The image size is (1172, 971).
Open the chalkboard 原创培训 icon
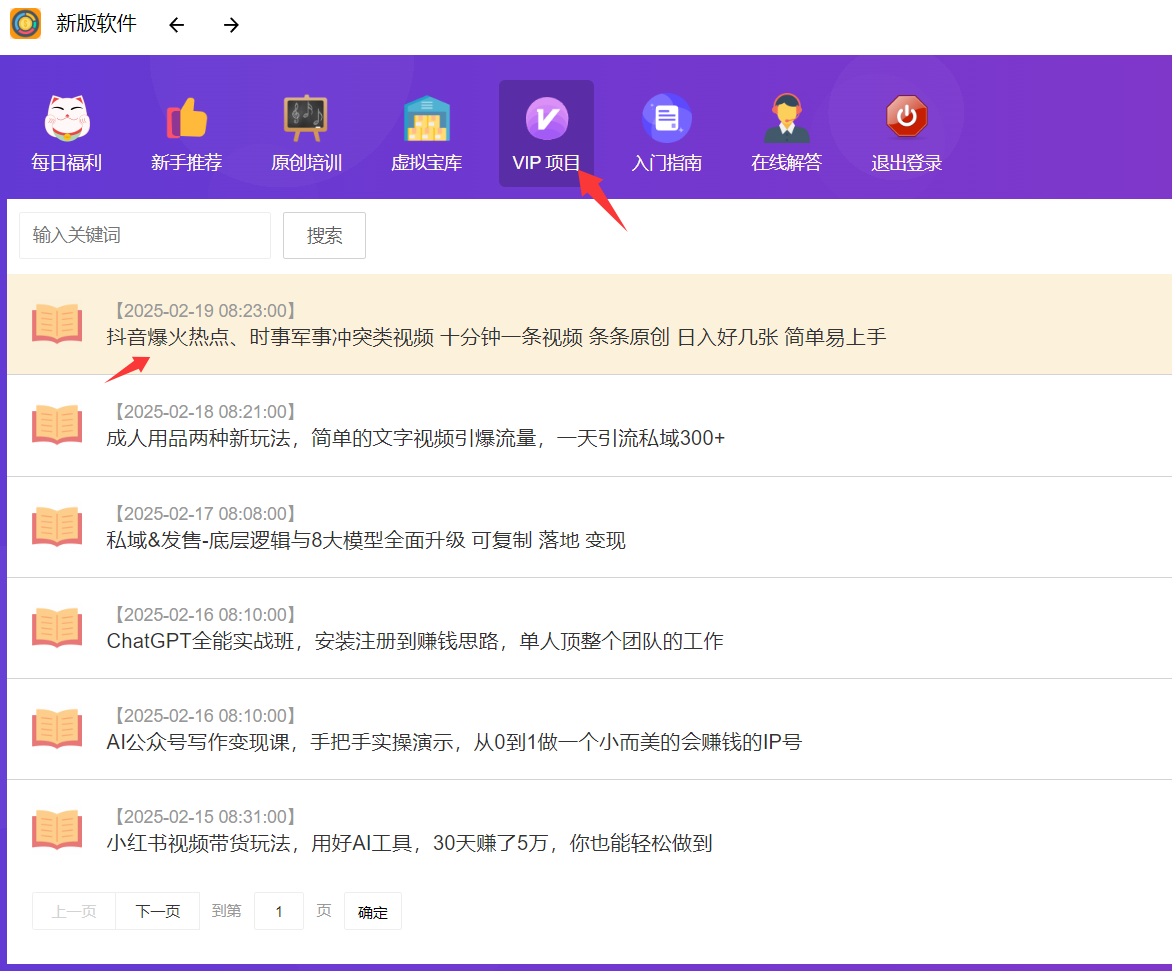point(306,118)
